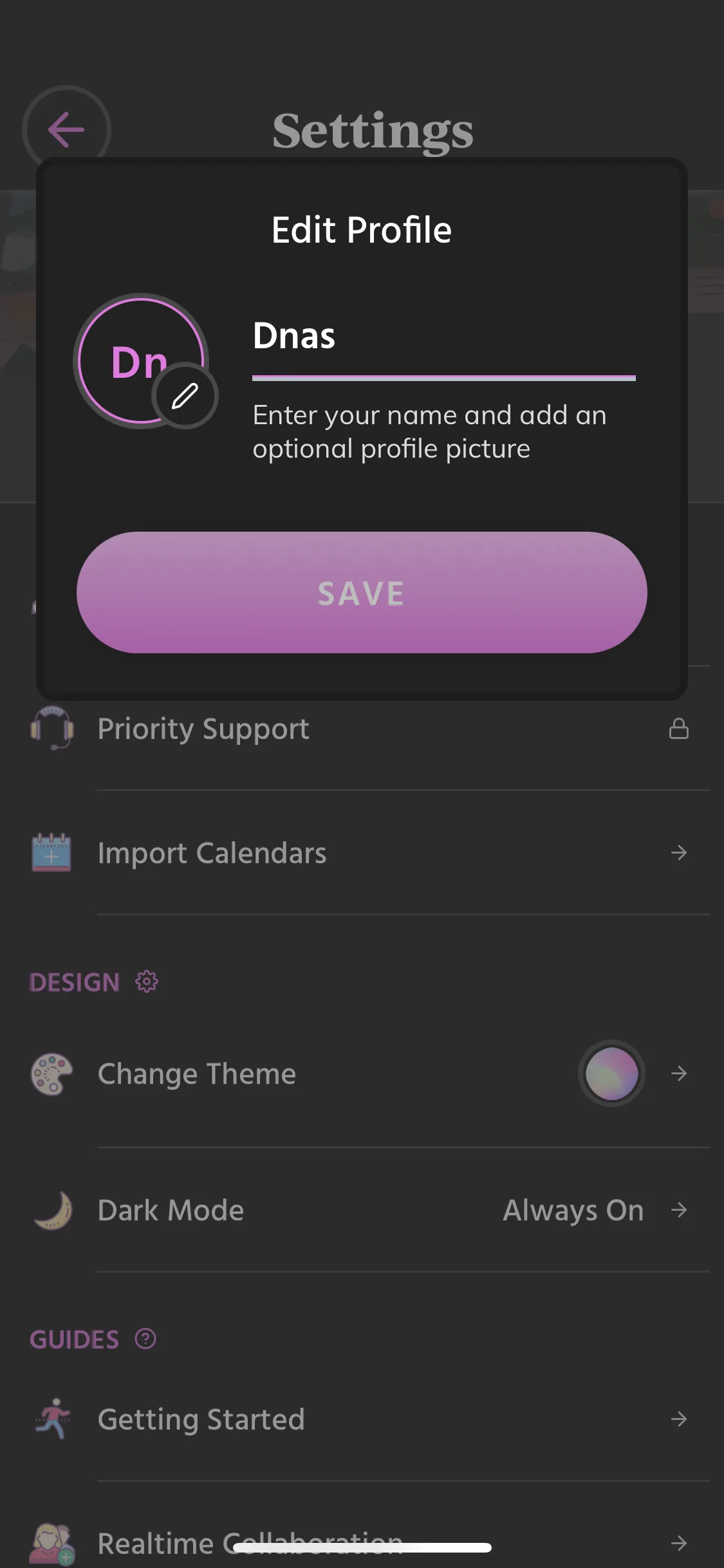Change Dark Mode Always On setting

pos(573,1210)
